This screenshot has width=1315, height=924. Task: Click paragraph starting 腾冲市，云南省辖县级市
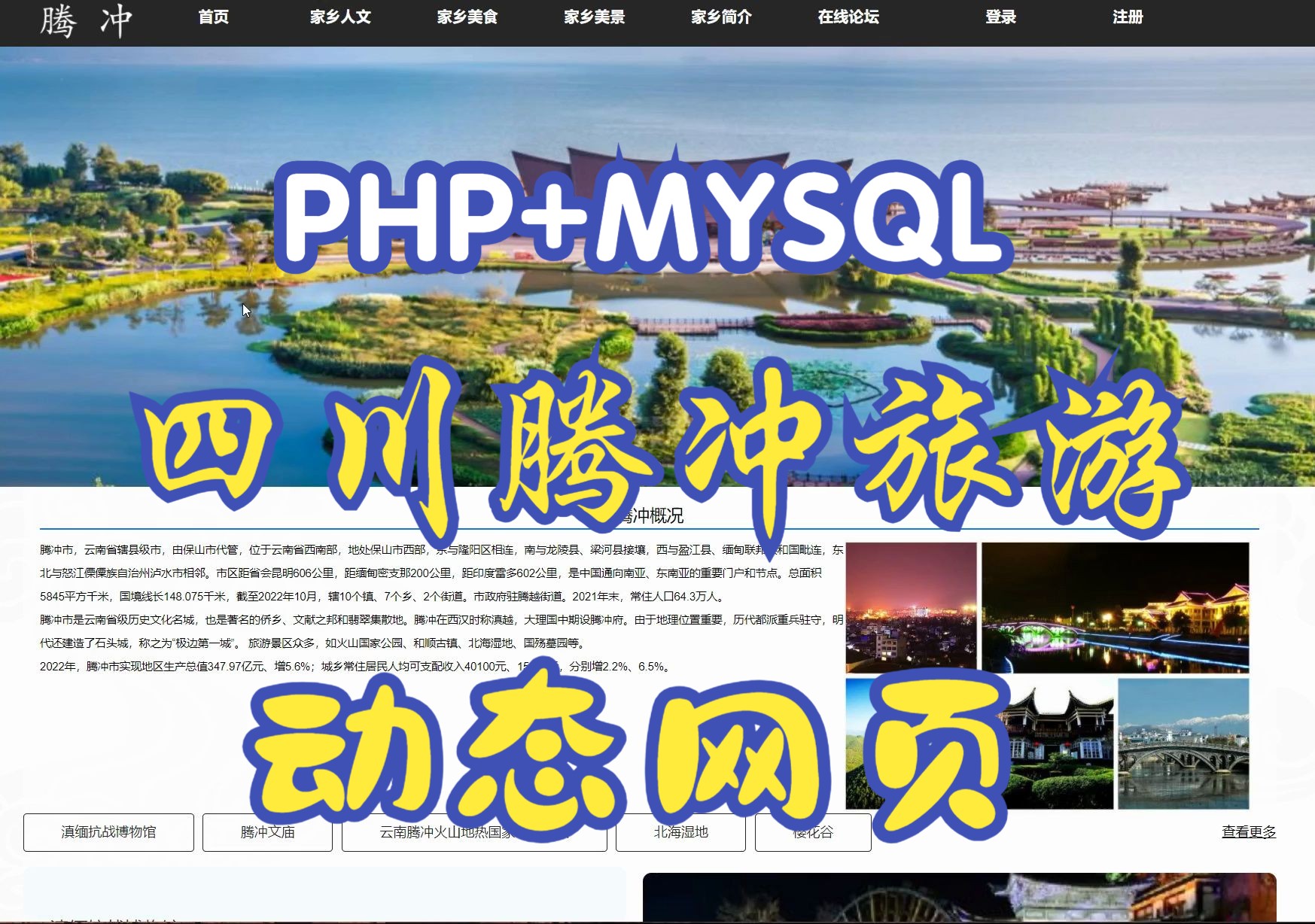(x=442, y=573)
